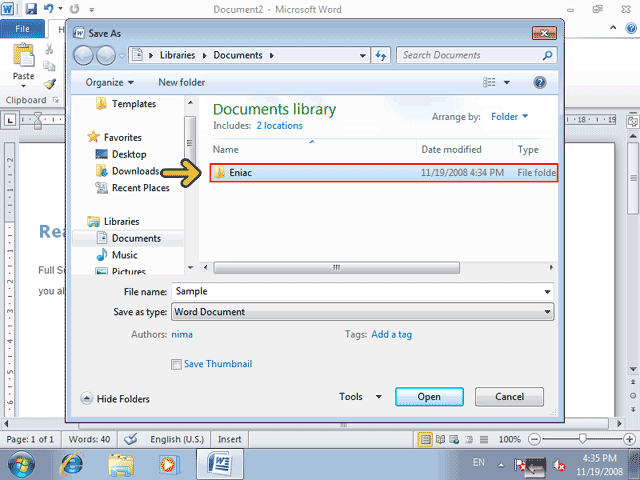
Task: Select the Format Painter brush icon
Action: point(49,84)
